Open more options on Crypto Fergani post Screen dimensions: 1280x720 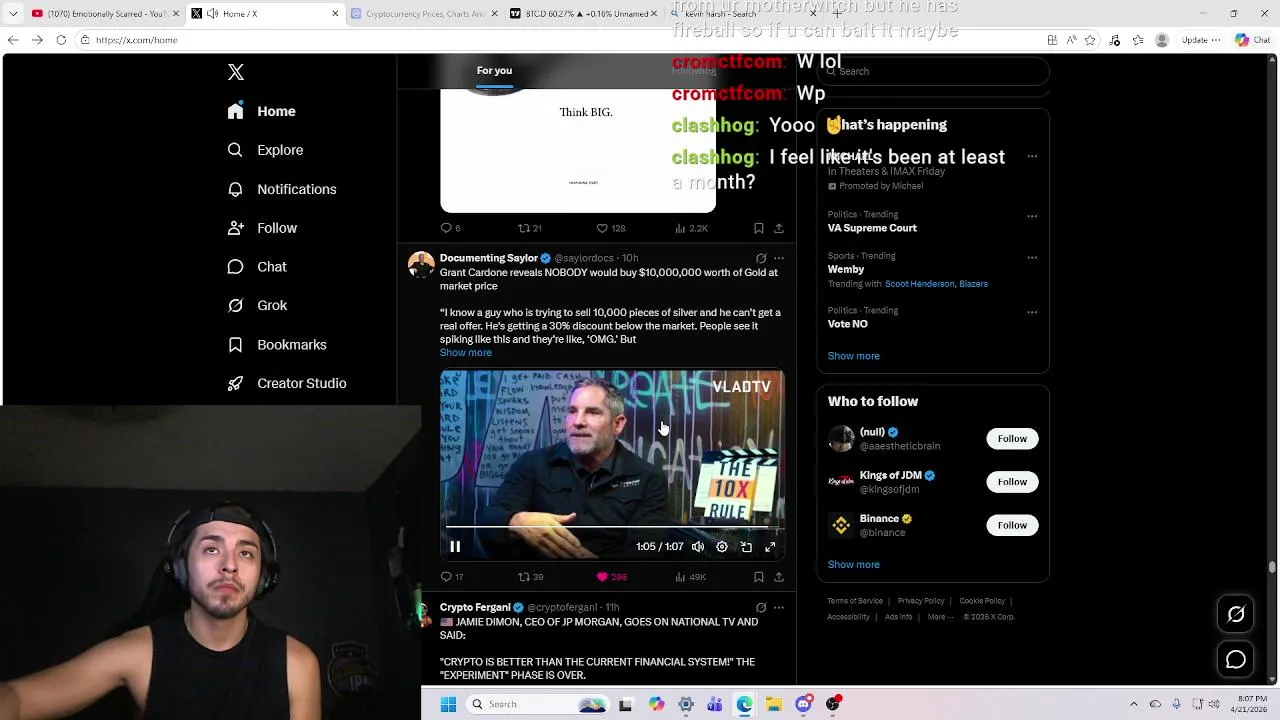pos(779,607)
